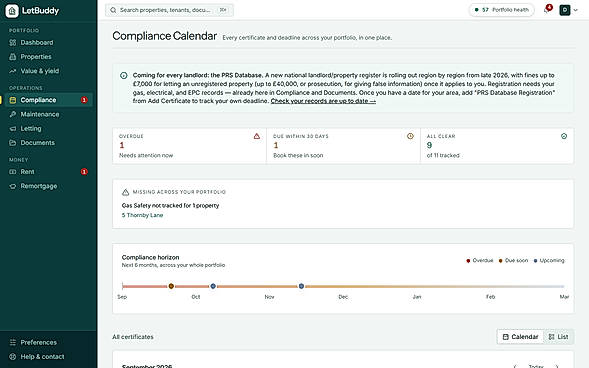Open the Dashboard sidebar item

click(x=48, y=42)
